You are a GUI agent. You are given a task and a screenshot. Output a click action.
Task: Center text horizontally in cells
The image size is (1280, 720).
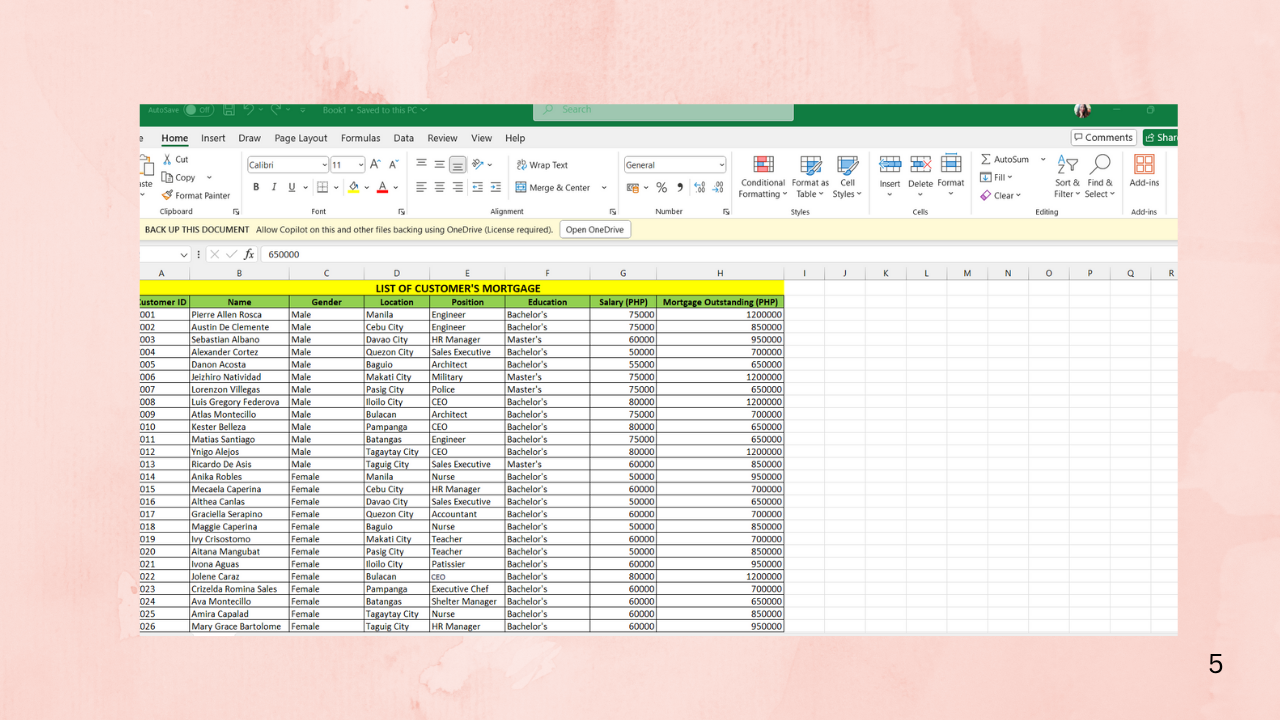[x=440, y=187]
